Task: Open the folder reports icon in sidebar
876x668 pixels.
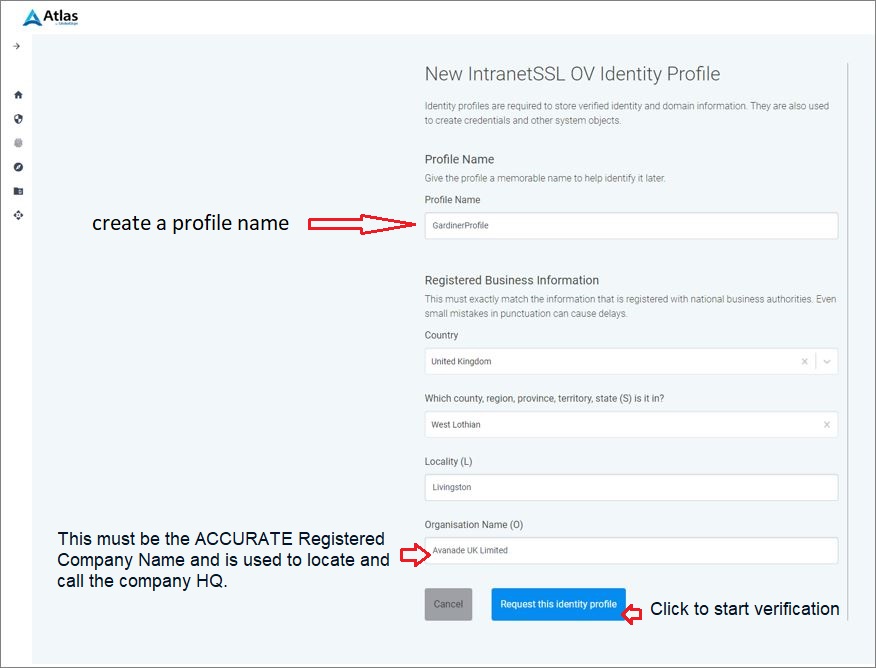Action: coord(17,190)
